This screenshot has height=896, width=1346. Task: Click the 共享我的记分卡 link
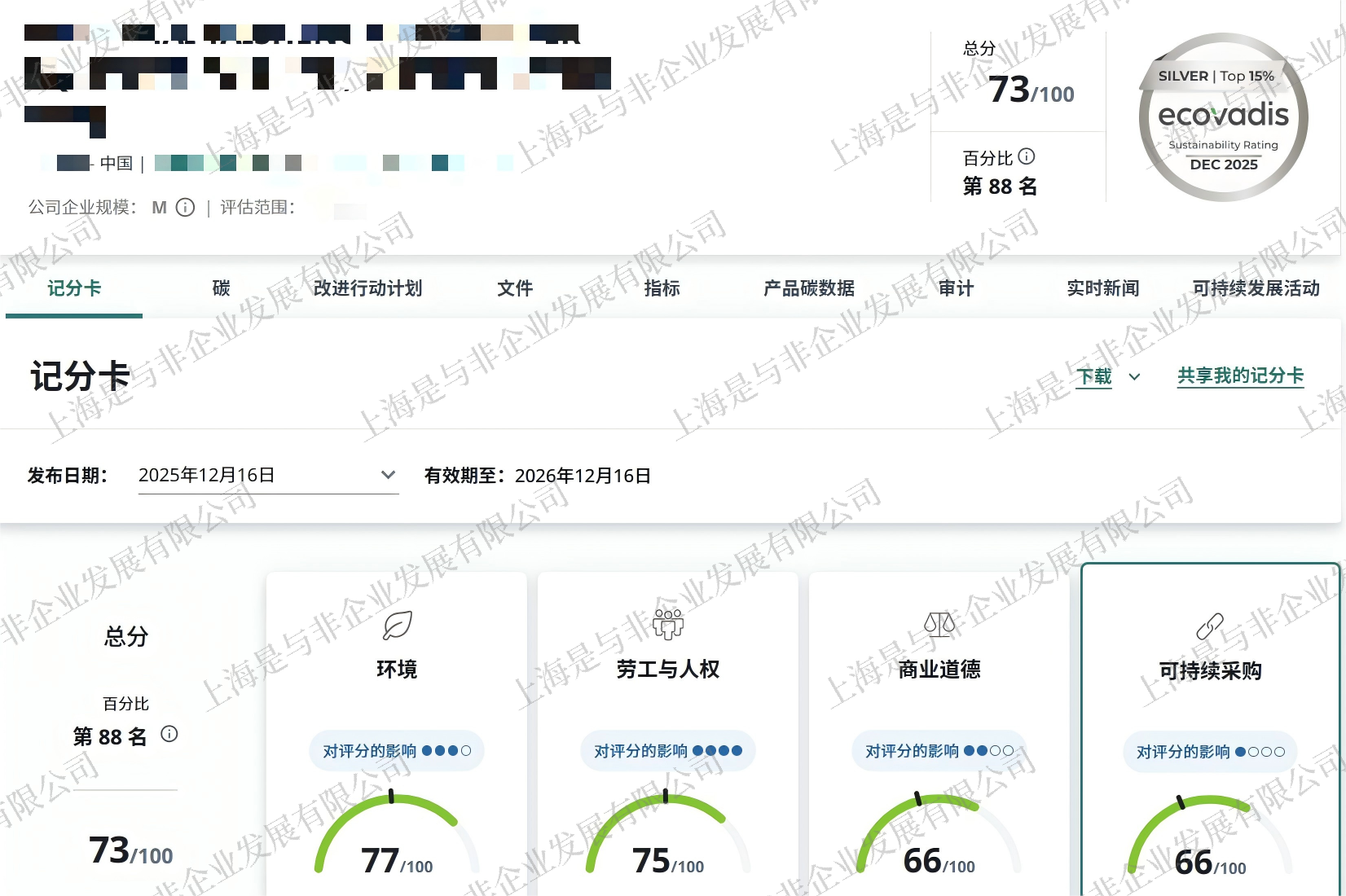(1240, 376)
